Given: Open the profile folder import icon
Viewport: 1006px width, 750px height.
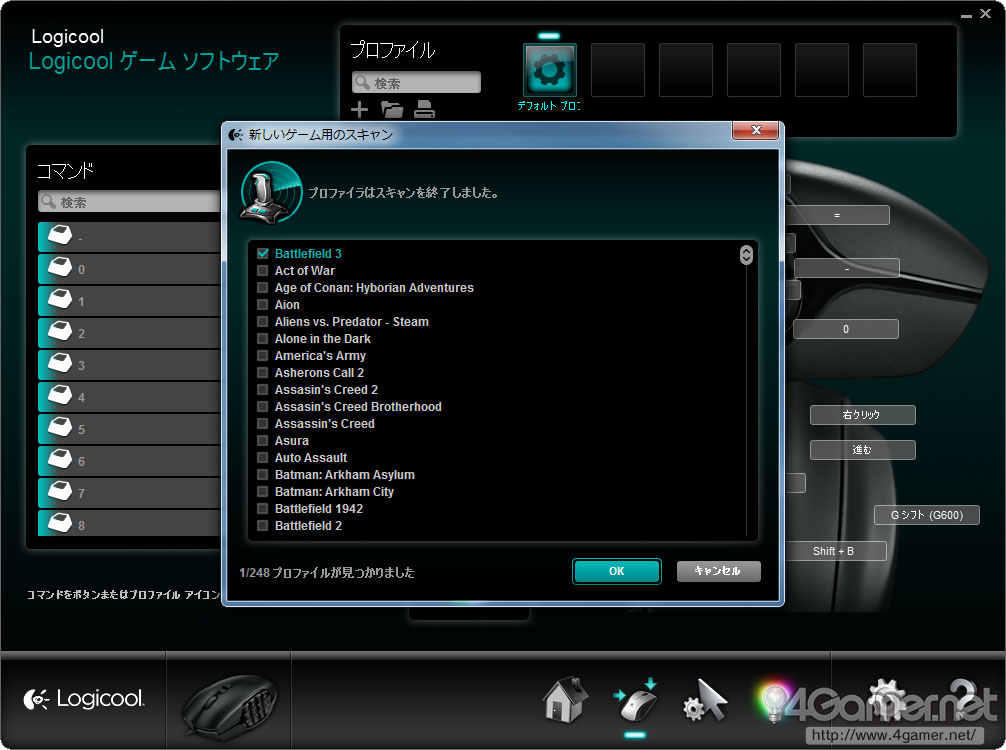Looking at the screenshot, I should [391, 110].
